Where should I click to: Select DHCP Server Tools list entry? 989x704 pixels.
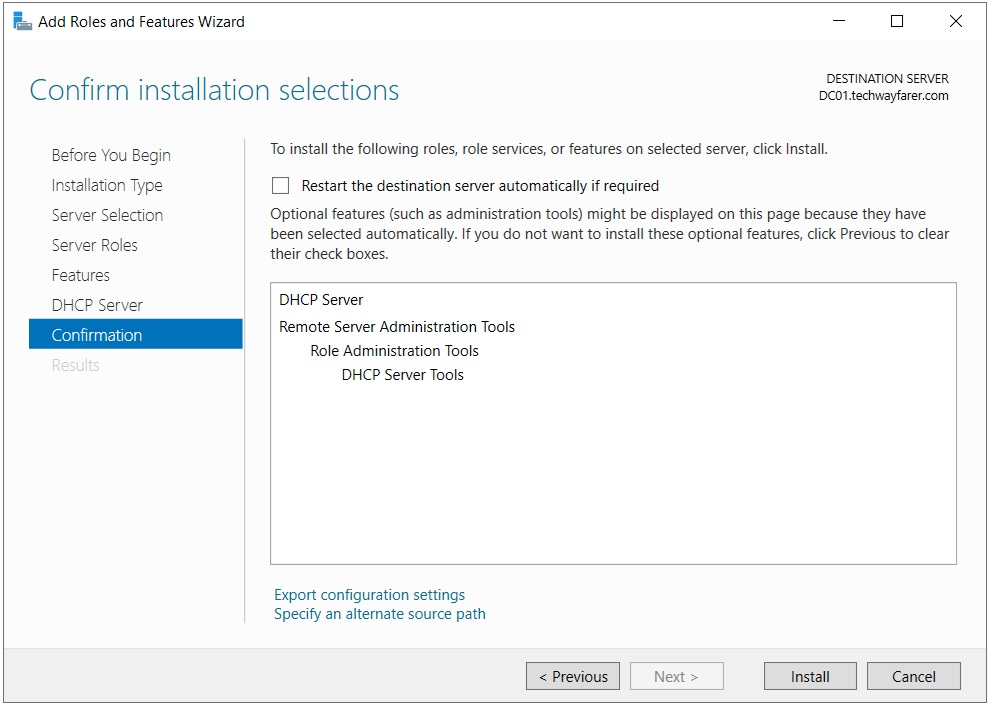402,375
